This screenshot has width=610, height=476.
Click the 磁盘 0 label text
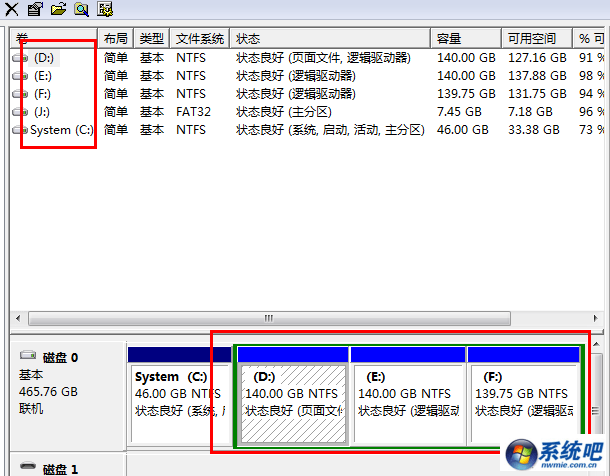click(60, 357)
